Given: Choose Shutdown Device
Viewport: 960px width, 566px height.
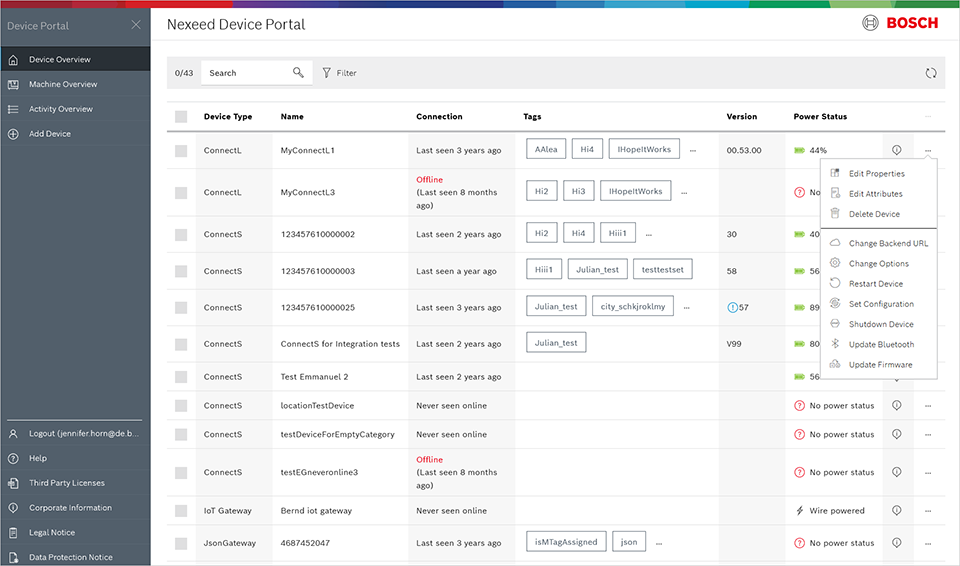Looking at the screenshot, I should pos(879,324).
